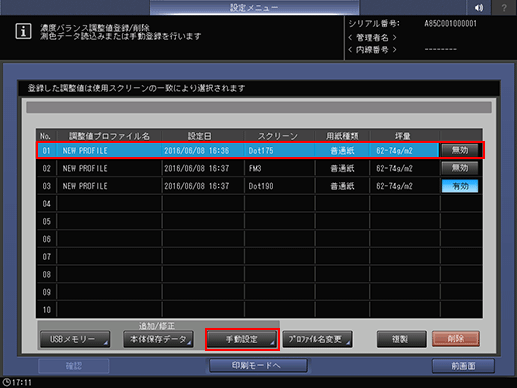The image size is (517, 388).
Task: Select empty row number 09
Action: (x=259, y=292)
